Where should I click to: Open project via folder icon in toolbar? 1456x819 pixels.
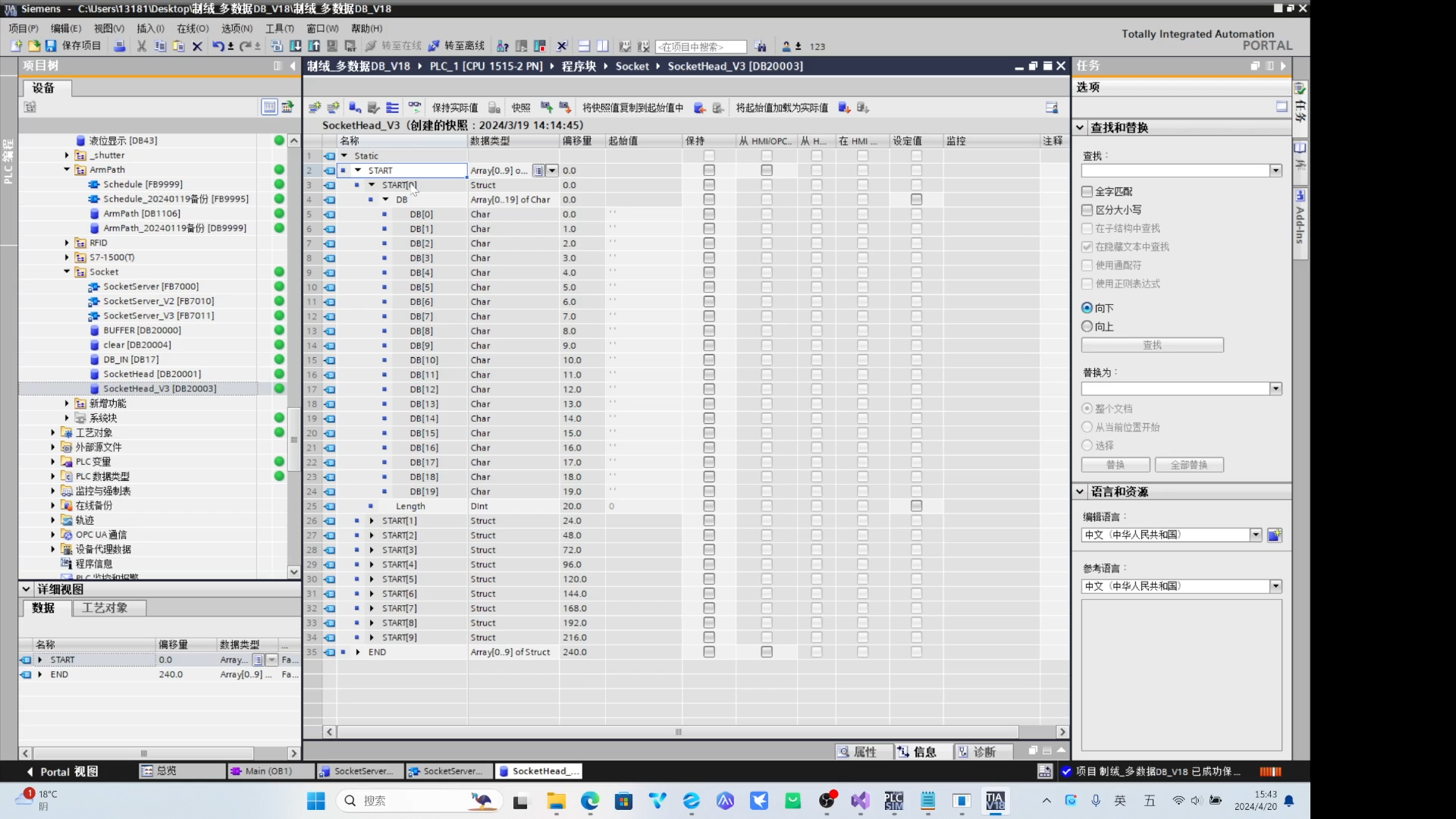pos(33,46)
